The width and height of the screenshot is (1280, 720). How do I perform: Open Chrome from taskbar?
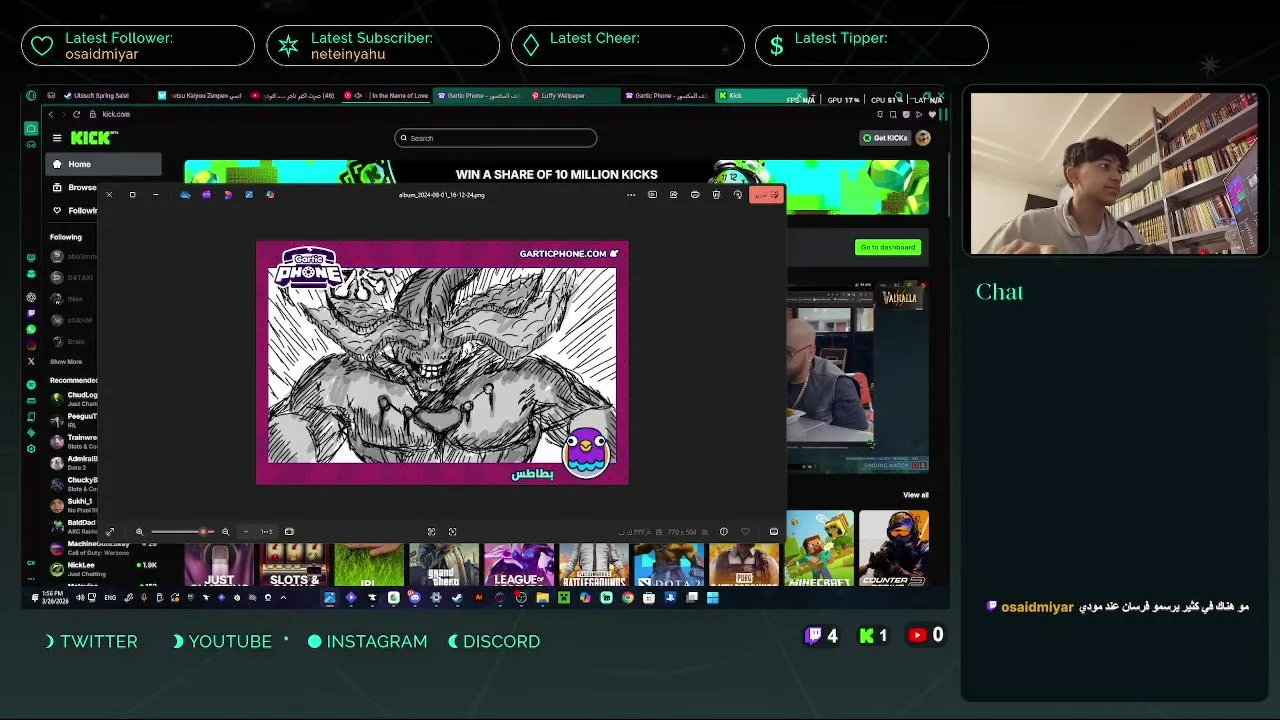coord(627,598)
